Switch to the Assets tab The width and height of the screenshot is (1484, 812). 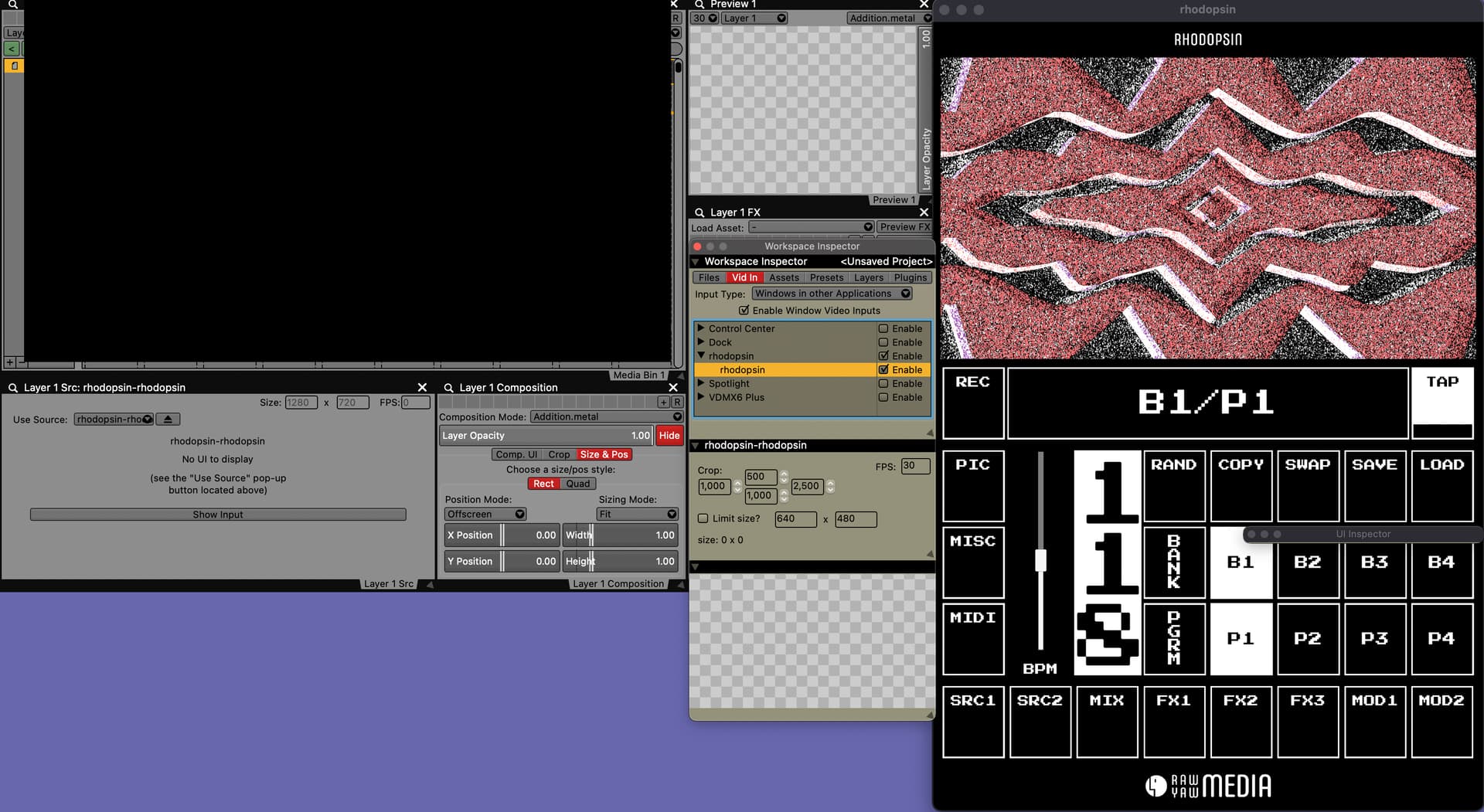(784, 278)
